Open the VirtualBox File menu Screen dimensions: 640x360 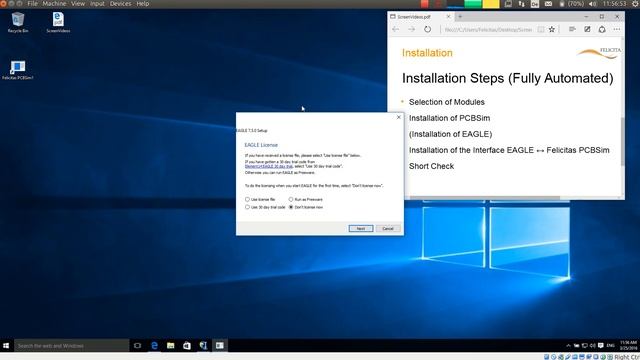coord(32,4)
